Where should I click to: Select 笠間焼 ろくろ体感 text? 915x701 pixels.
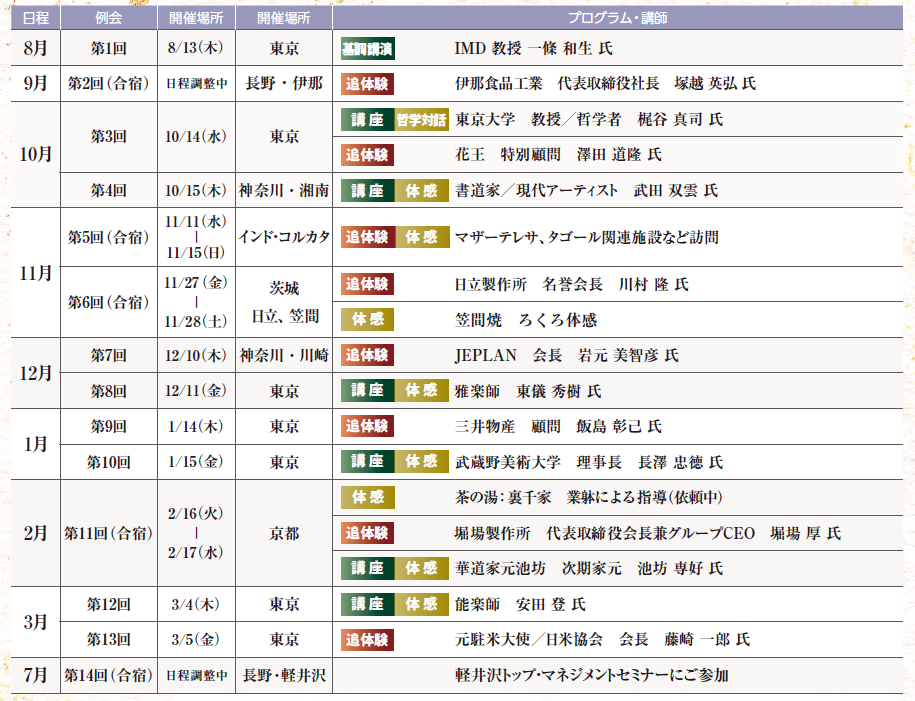[526, 320]
